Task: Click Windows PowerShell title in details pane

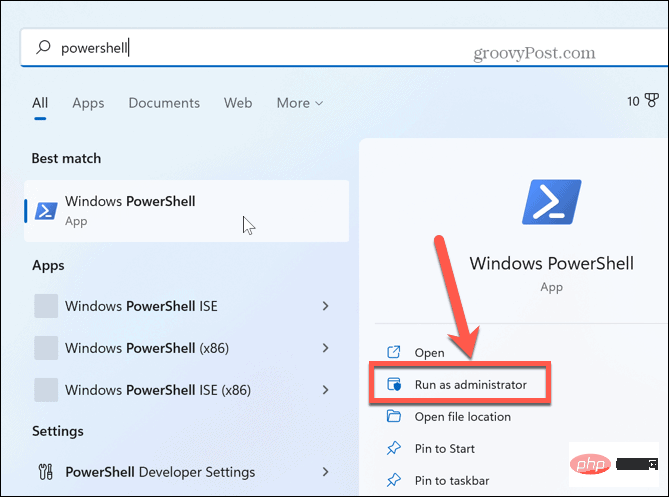Action: pyautogui.click(x=552, y=263)
